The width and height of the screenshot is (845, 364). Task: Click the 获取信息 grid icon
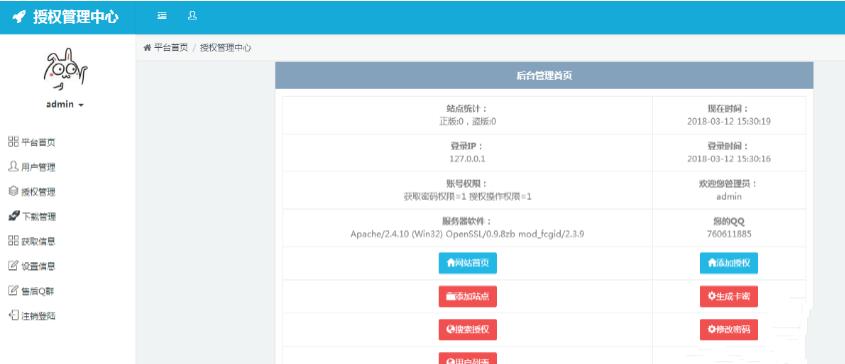click(x=13, y=241)
